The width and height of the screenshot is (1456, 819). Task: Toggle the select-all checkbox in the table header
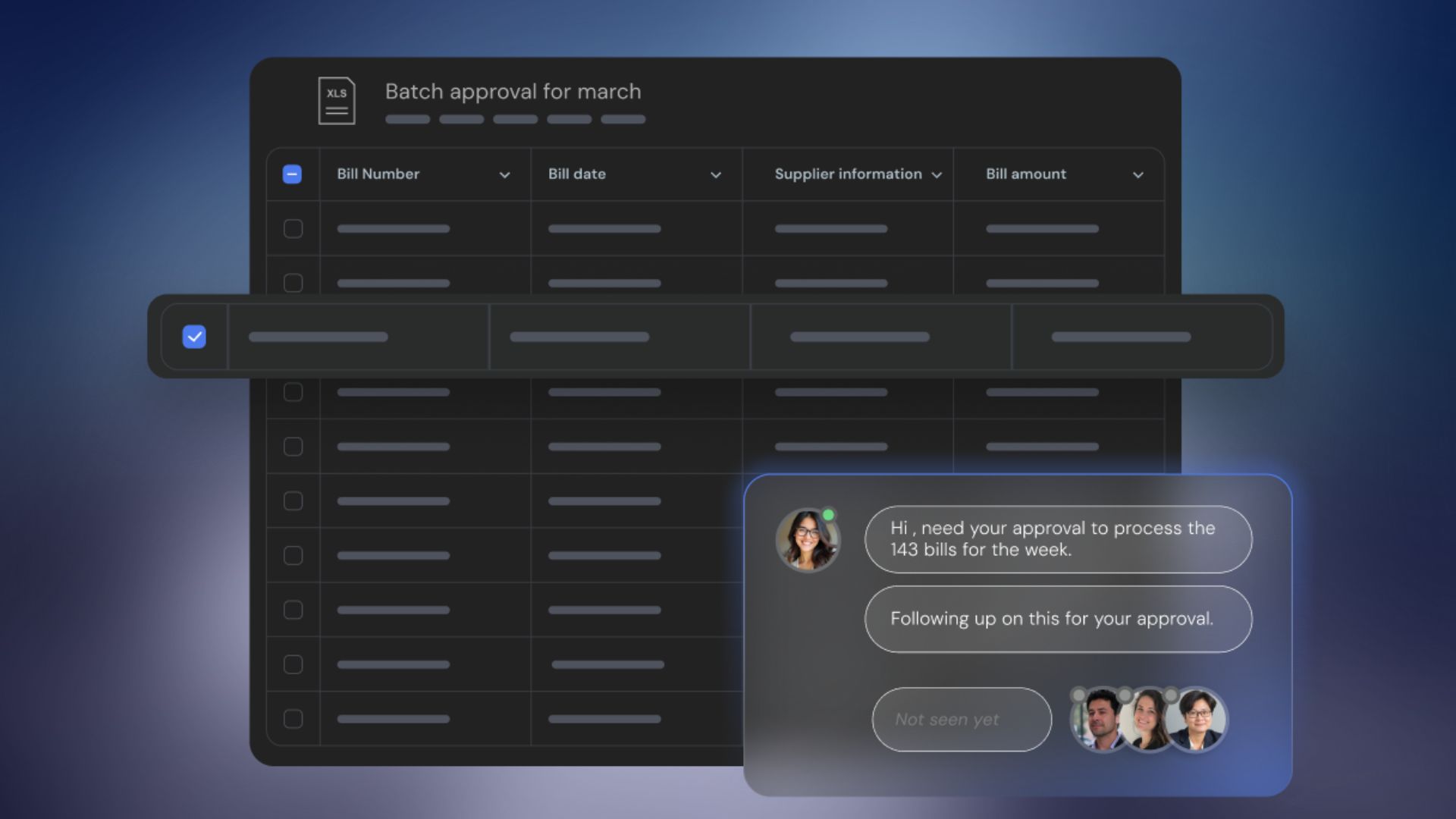click(x=292, y=174)
